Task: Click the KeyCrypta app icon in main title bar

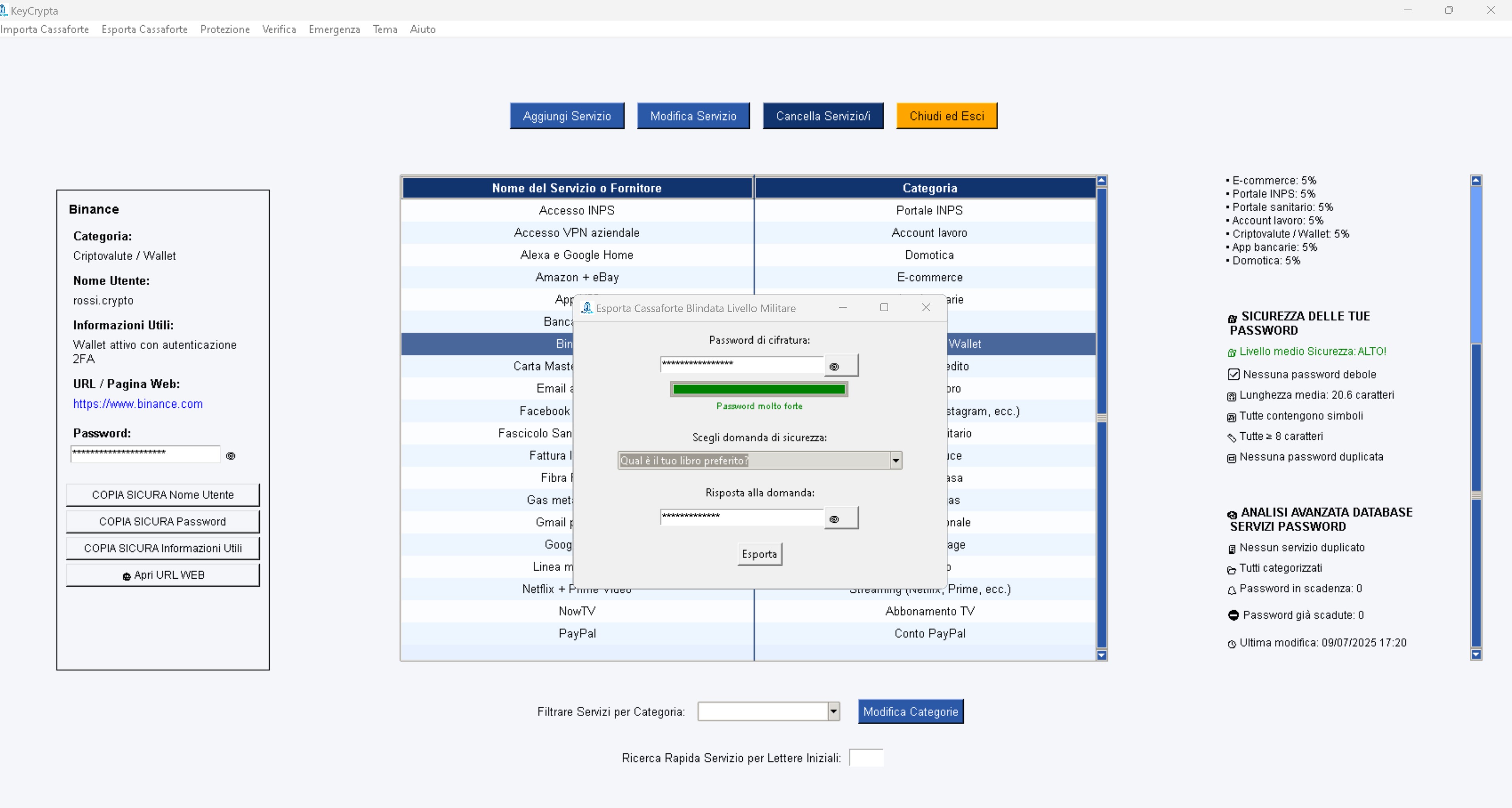Action: pyautogui.click(x=4, y=10)
